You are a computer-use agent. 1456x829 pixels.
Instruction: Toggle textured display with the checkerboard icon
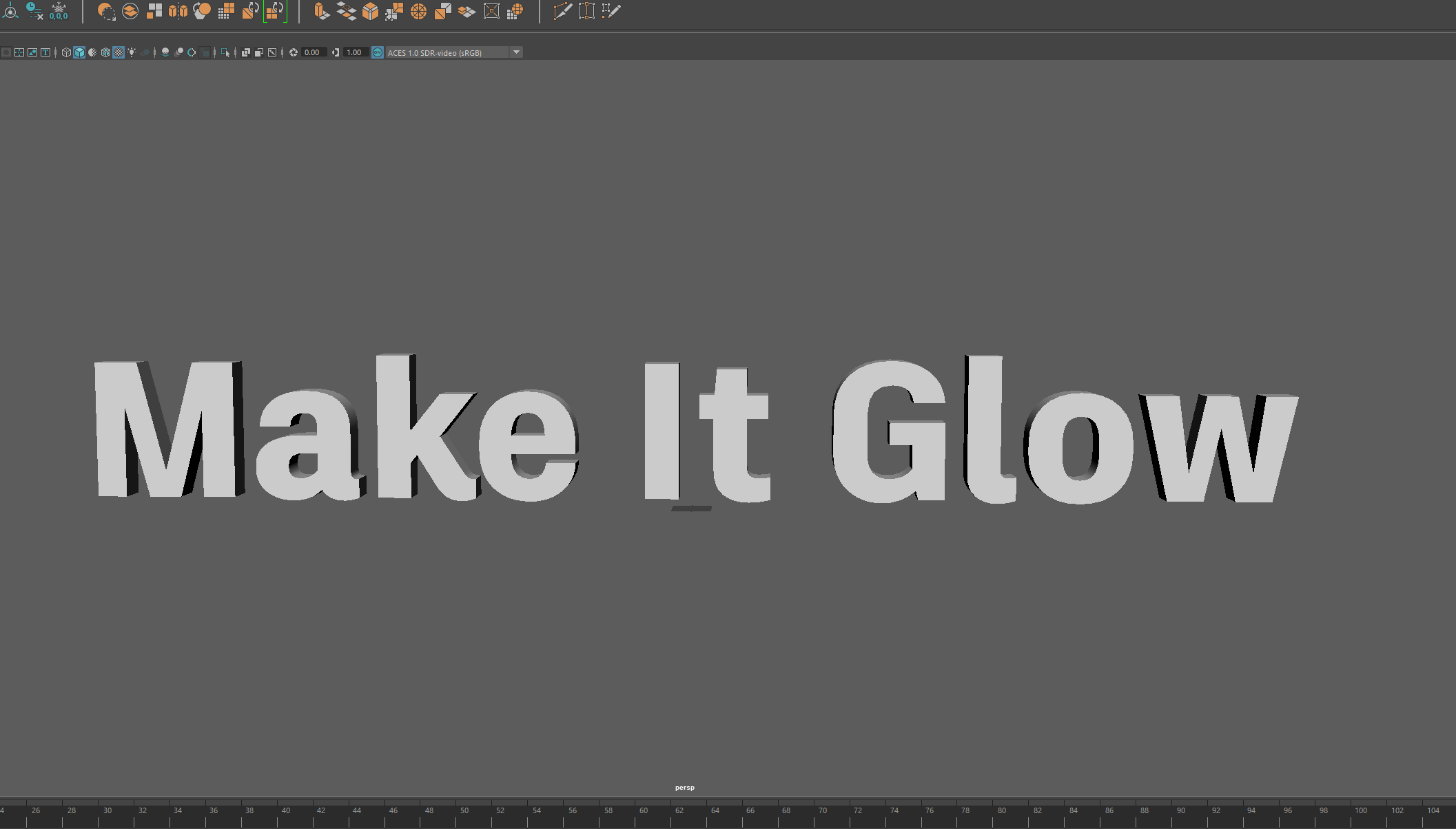118,52
